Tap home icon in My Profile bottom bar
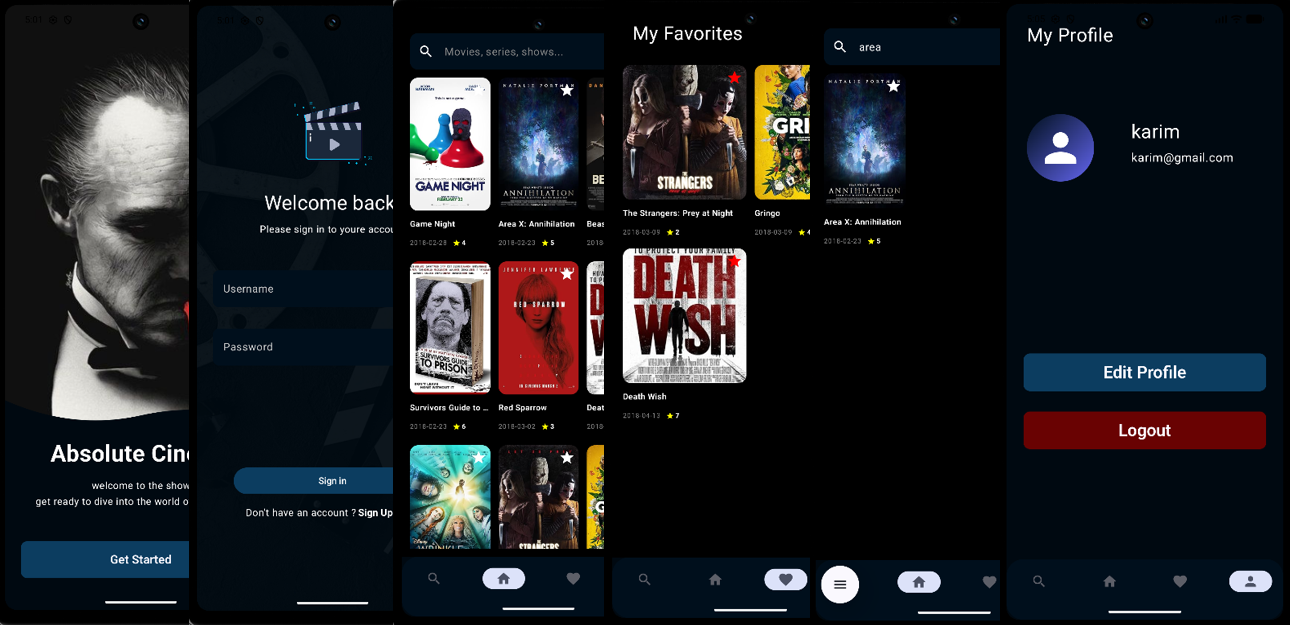Screen dimensions: 1290x625 coord(1109,581)
